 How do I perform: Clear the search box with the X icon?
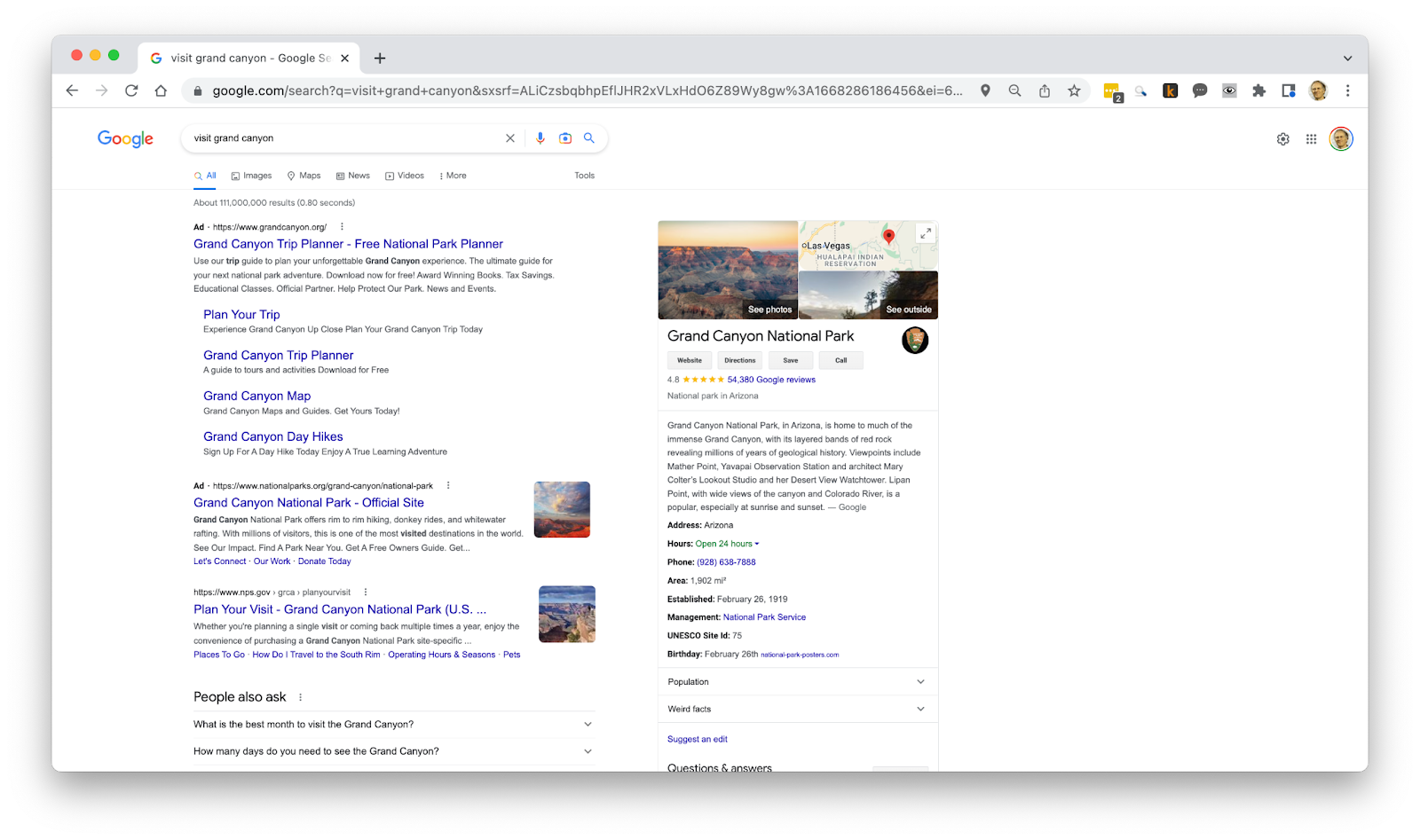[510, 138]
